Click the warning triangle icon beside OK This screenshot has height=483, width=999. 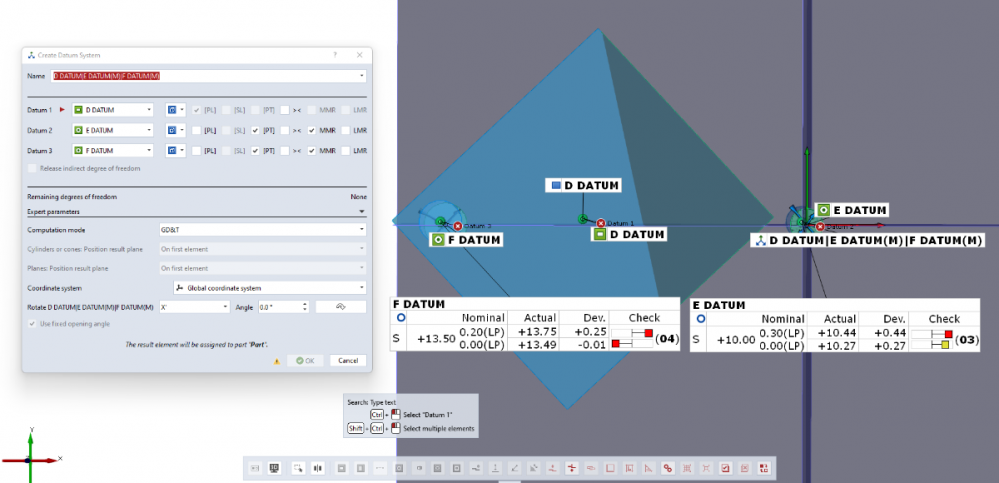click(277, 361)
